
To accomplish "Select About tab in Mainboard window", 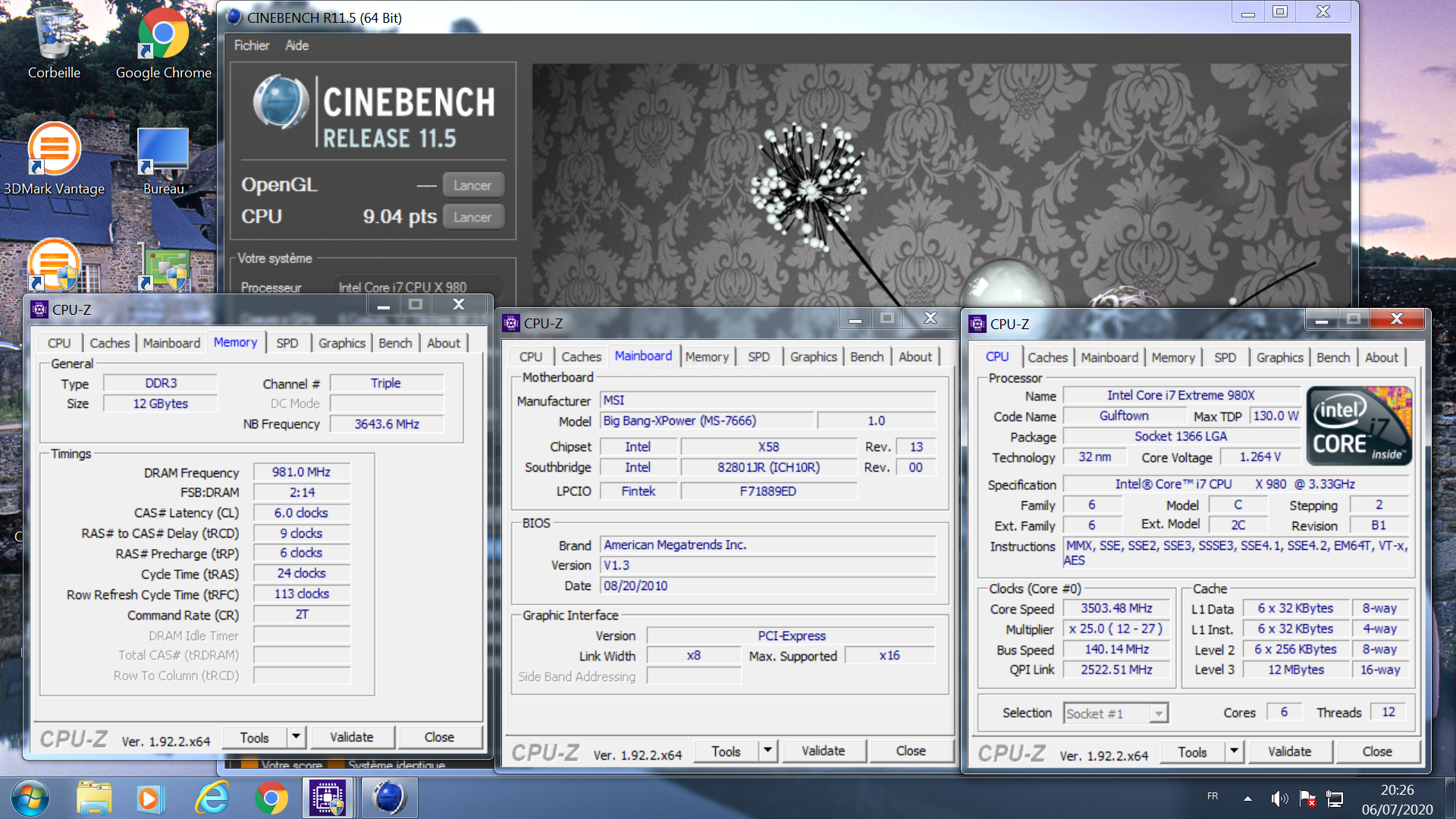I will (x=915, y=356).
